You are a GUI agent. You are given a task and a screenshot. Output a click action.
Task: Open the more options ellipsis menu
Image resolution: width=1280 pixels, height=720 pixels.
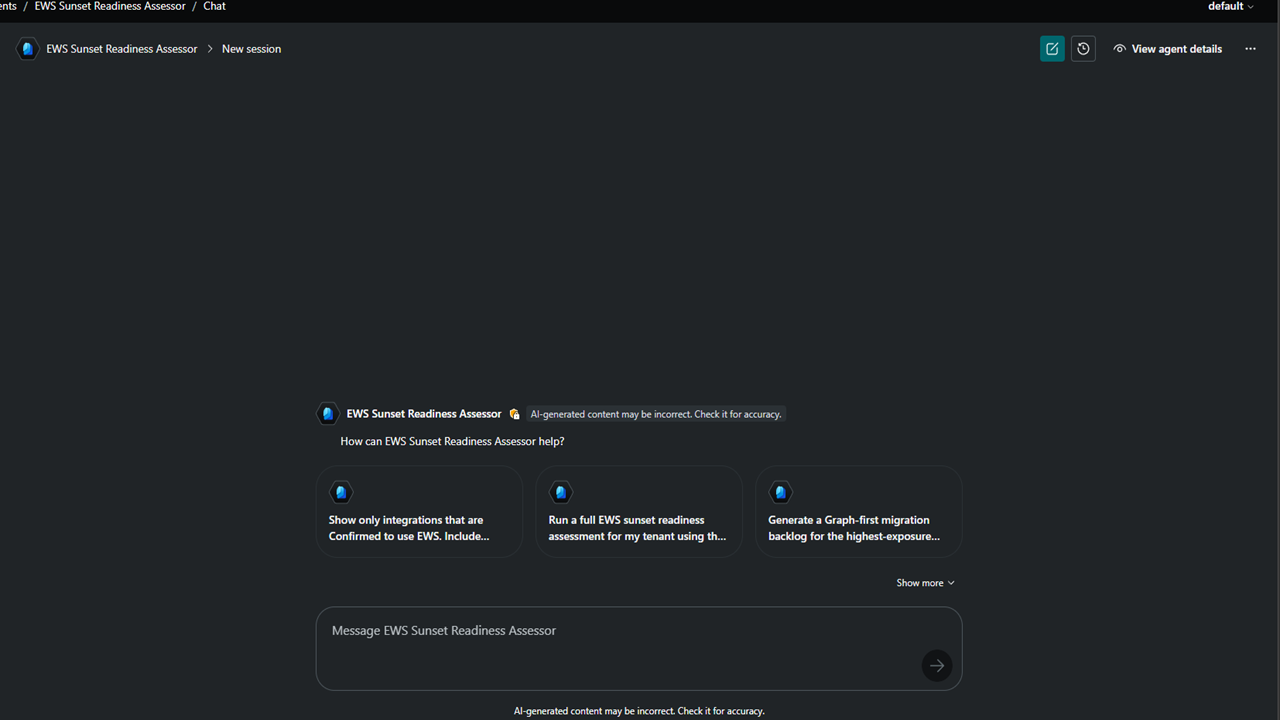tap(1250, 49)
